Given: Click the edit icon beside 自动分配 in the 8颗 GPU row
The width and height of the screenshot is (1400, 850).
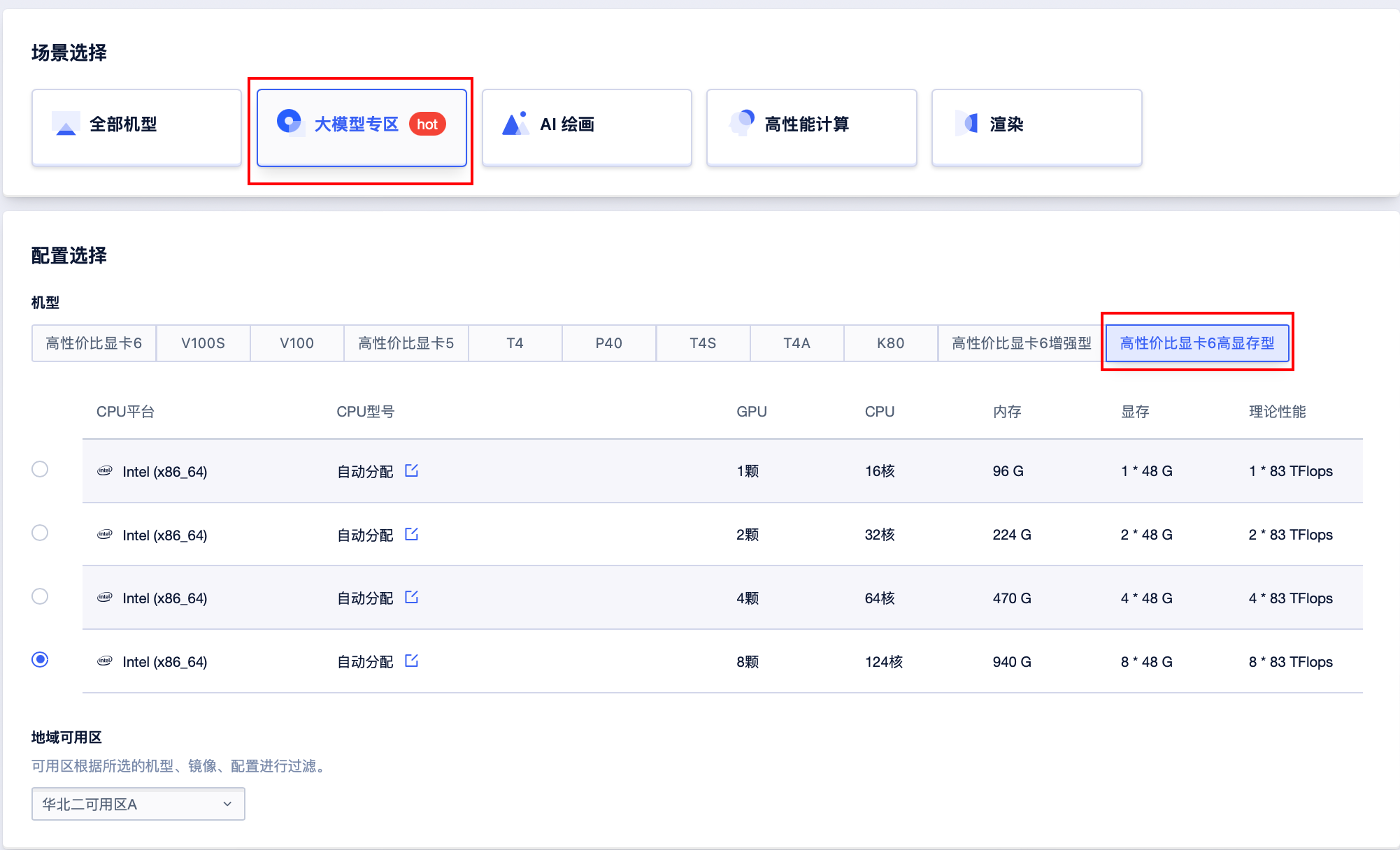Looking at the screenshot, I should coord(411,661).
